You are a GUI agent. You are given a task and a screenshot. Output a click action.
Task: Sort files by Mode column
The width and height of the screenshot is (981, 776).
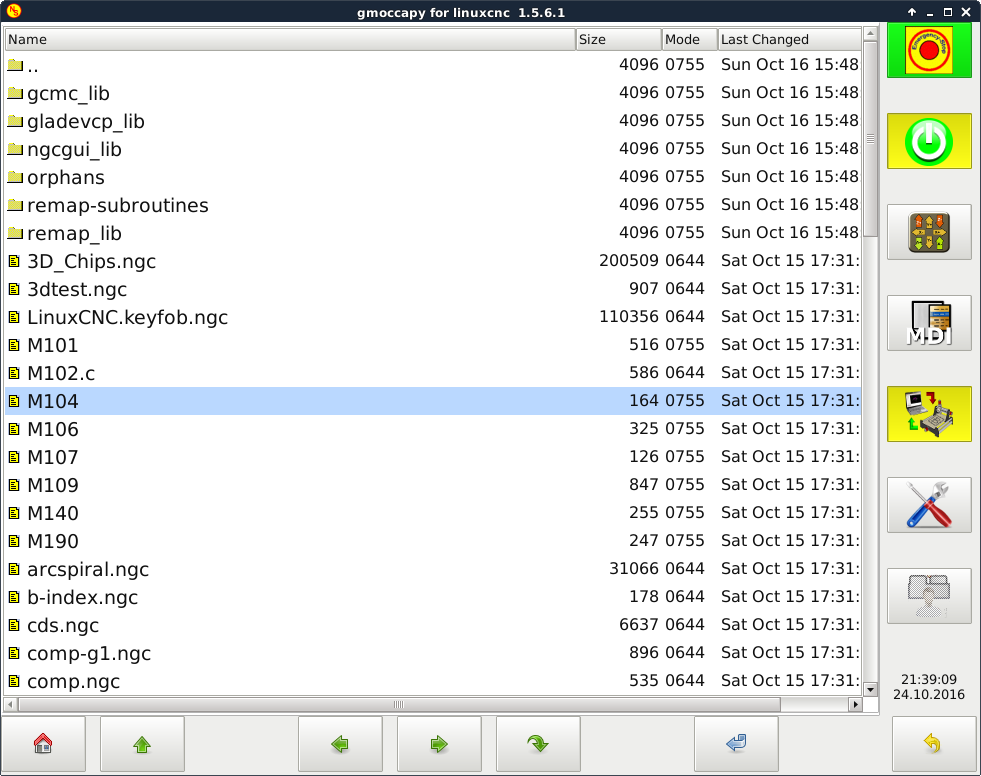coord(689,39)
